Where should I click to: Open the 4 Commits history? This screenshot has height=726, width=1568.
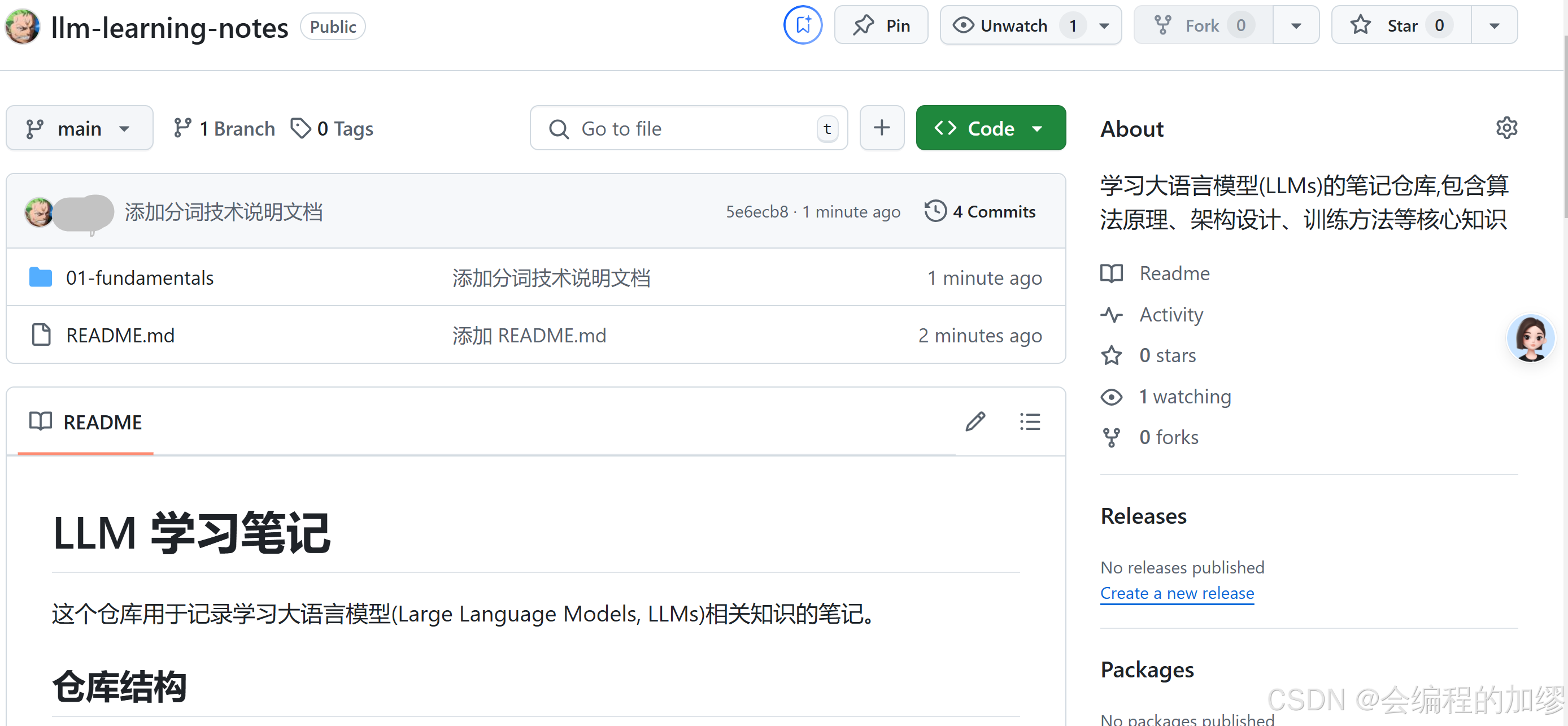pos(980,211)
